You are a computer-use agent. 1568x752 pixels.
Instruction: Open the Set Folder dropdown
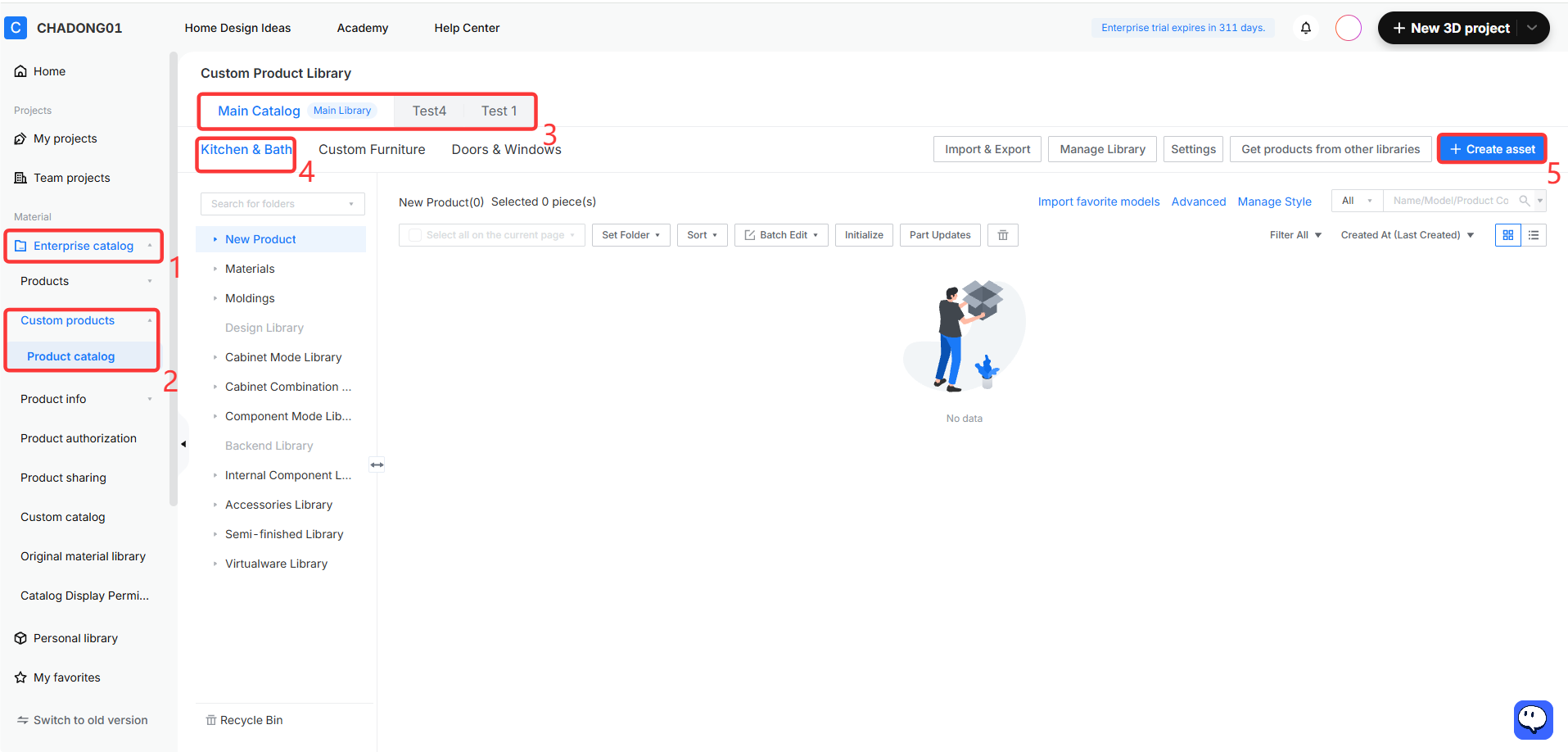pyautogui.click(x=631, y=235)
